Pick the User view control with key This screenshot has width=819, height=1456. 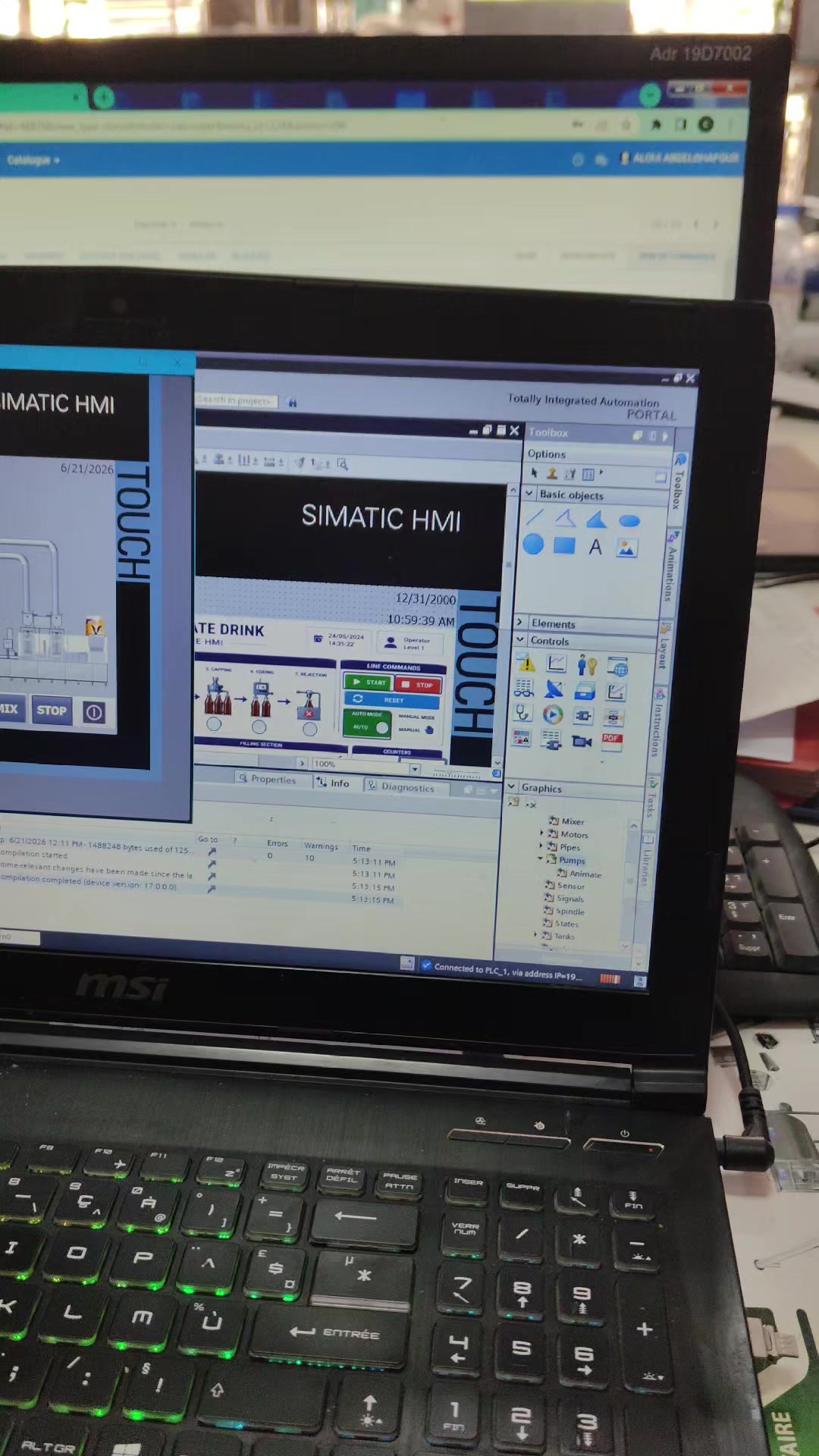tap(587, 666)
